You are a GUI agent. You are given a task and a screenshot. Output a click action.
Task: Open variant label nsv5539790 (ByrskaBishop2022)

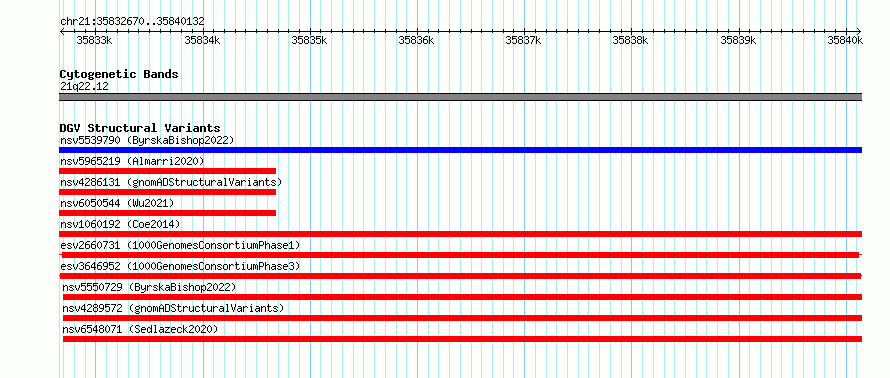(x=147, y=140)
